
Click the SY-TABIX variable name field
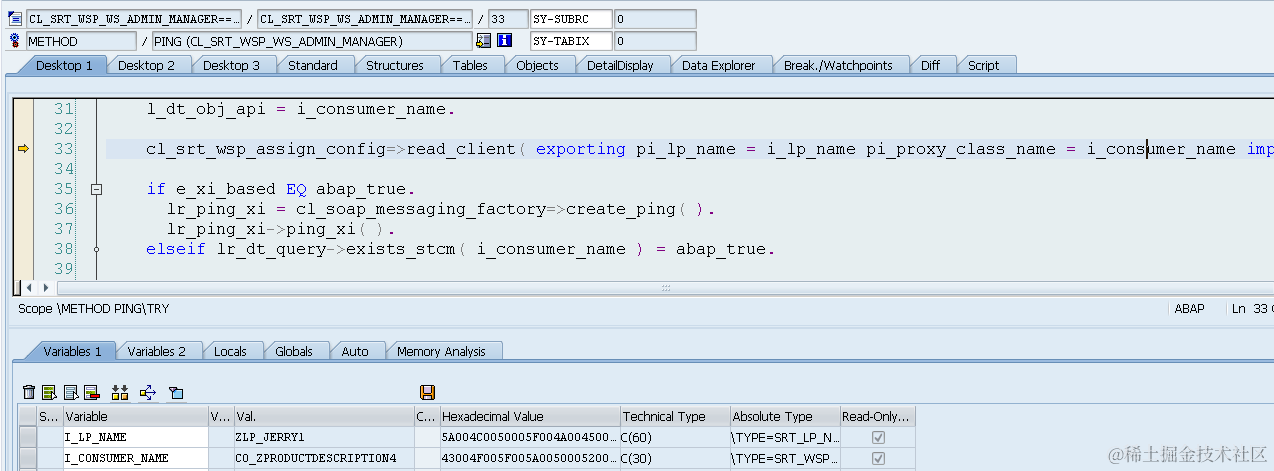pyautogui.click(x=571, y=41)
